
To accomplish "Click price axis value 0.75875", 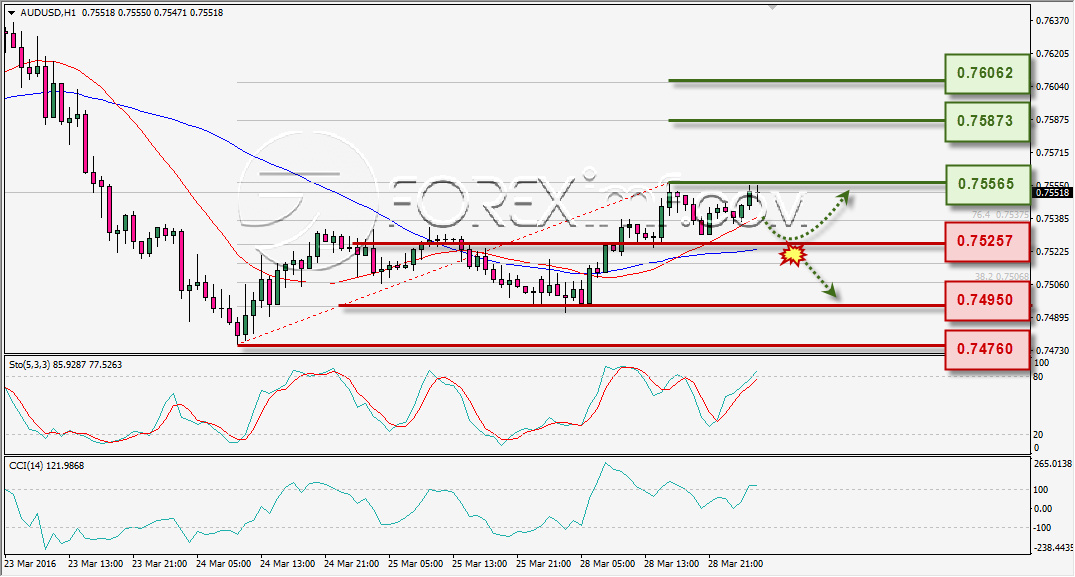I will click(1052, 119).
